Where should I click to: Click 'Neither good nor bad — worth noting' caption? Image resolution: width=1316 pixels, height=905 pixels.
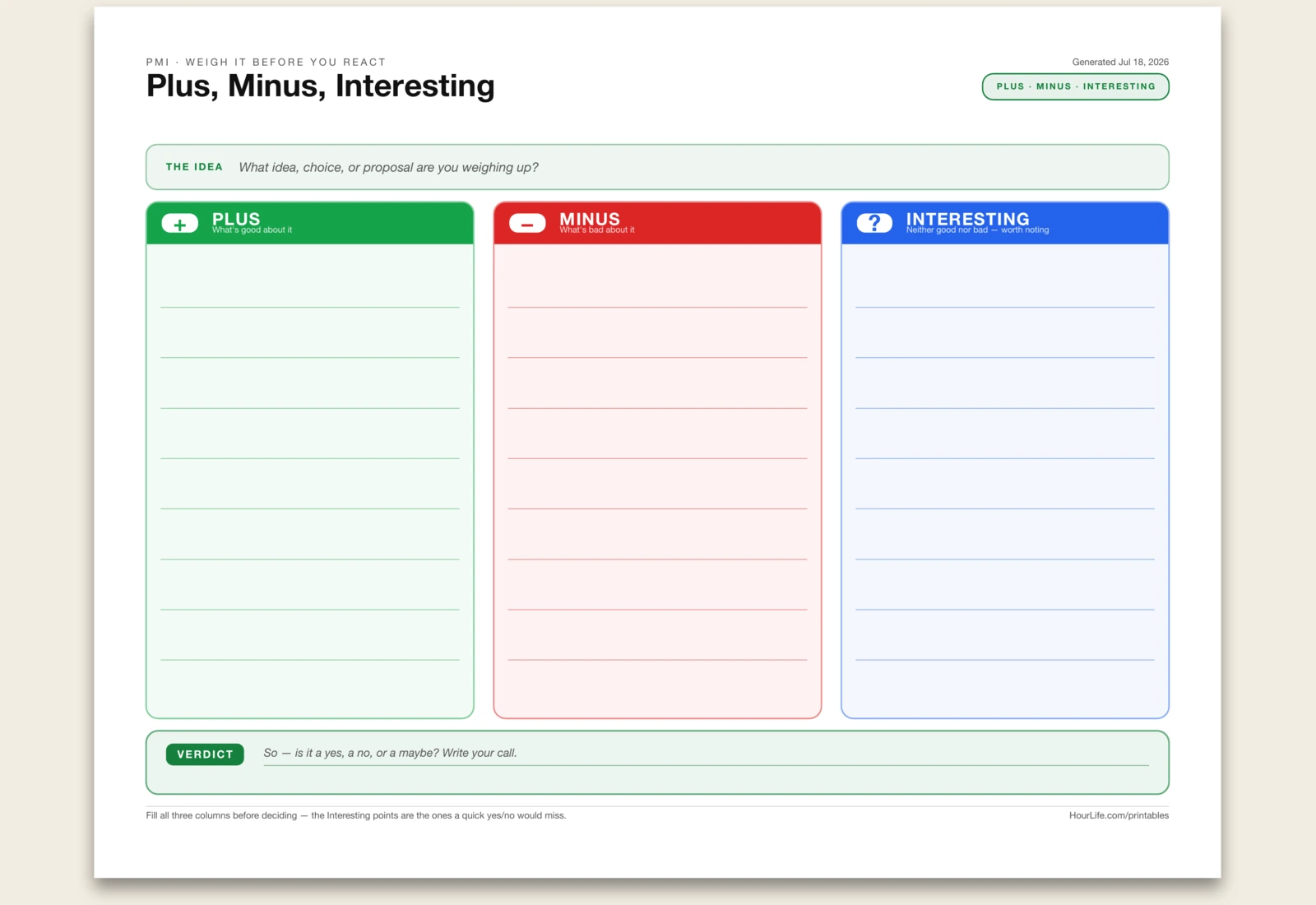pos(977,230)
